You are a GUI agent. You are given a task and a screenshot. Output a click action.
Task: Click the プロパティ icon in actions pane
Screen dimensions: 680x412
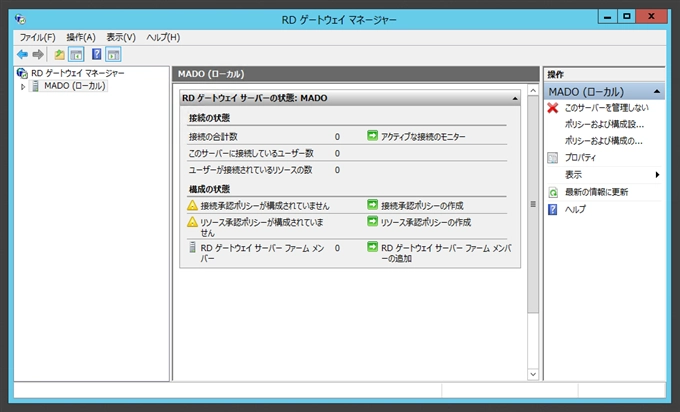pos(552,157)
